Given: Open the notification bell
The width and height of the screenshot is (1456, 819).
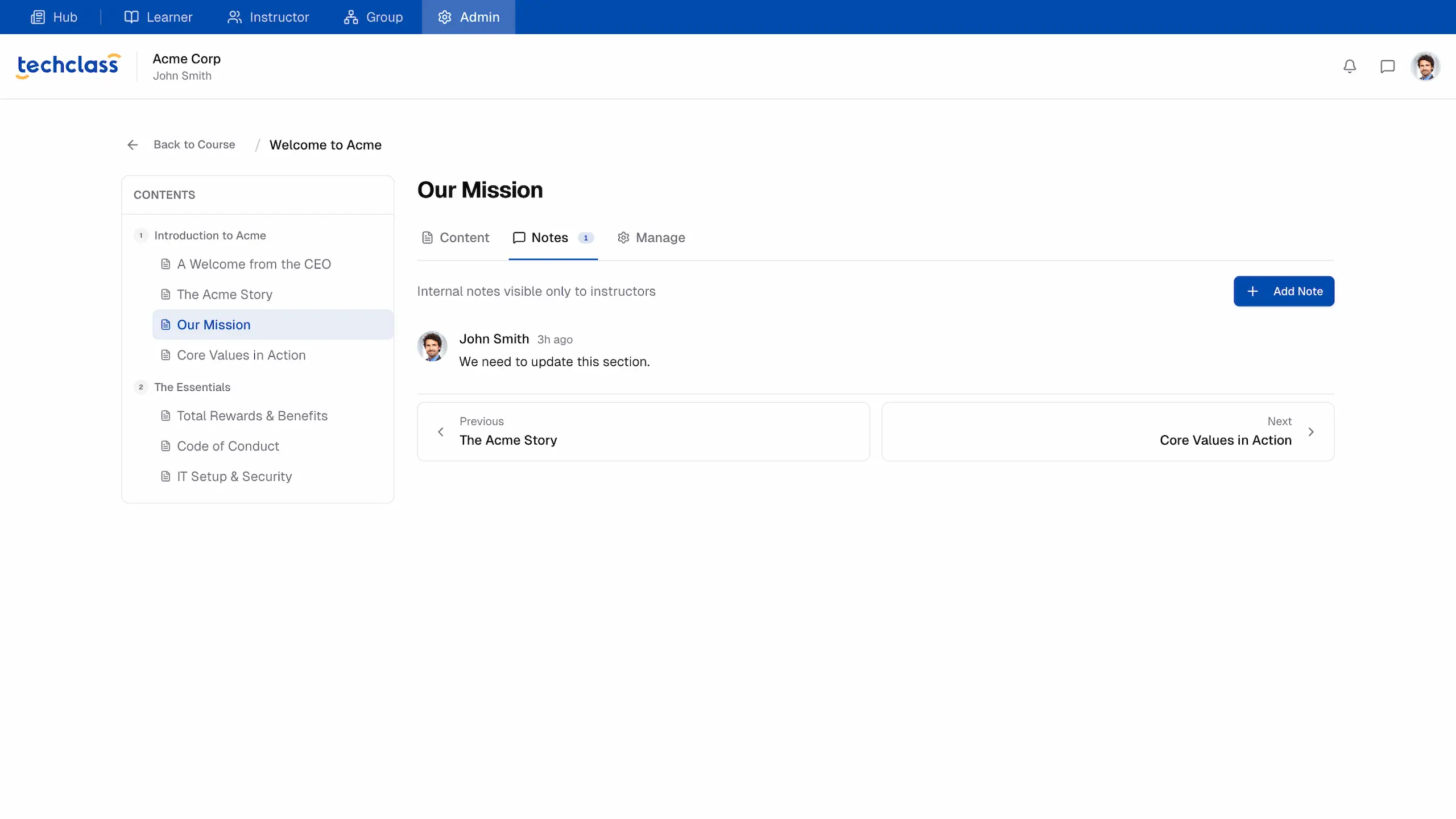Looking at the screenshot, I should 1350,66.
